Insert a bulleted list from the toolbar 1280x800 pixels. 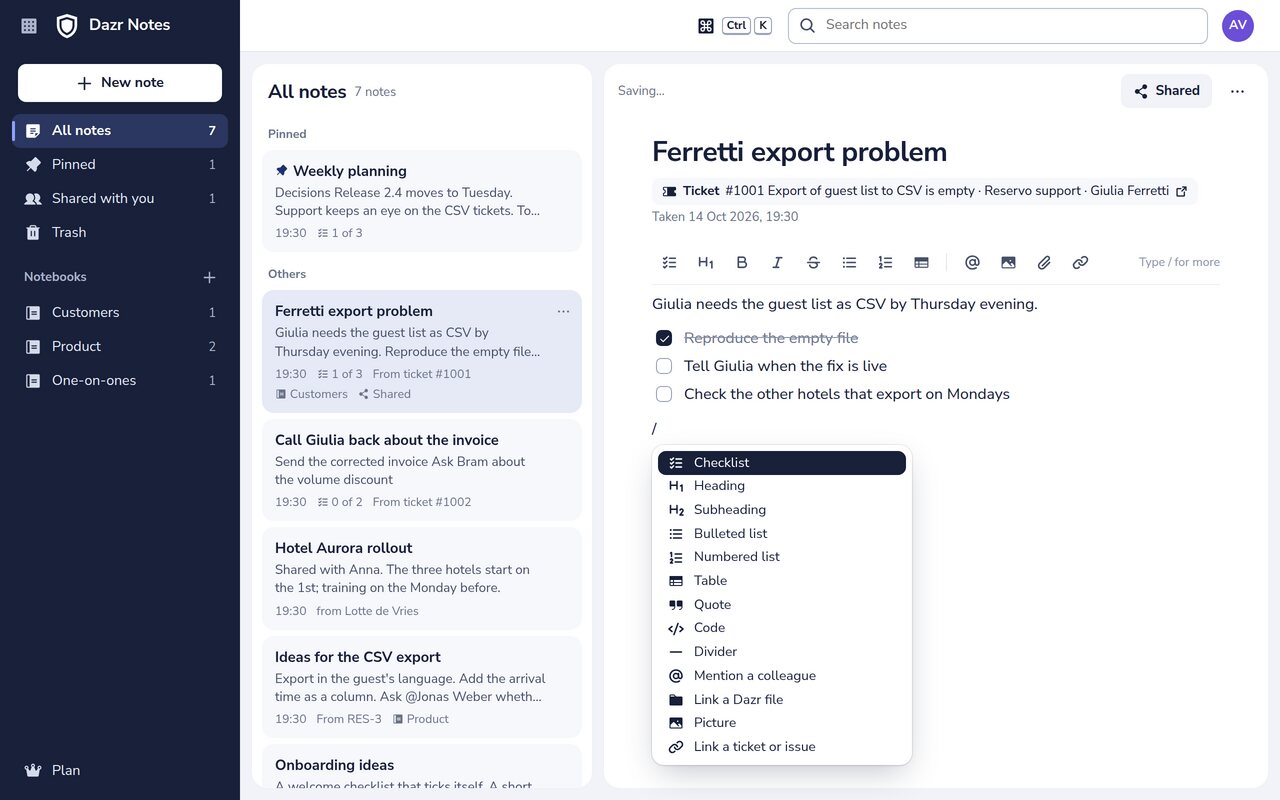(x=849, y=263)
